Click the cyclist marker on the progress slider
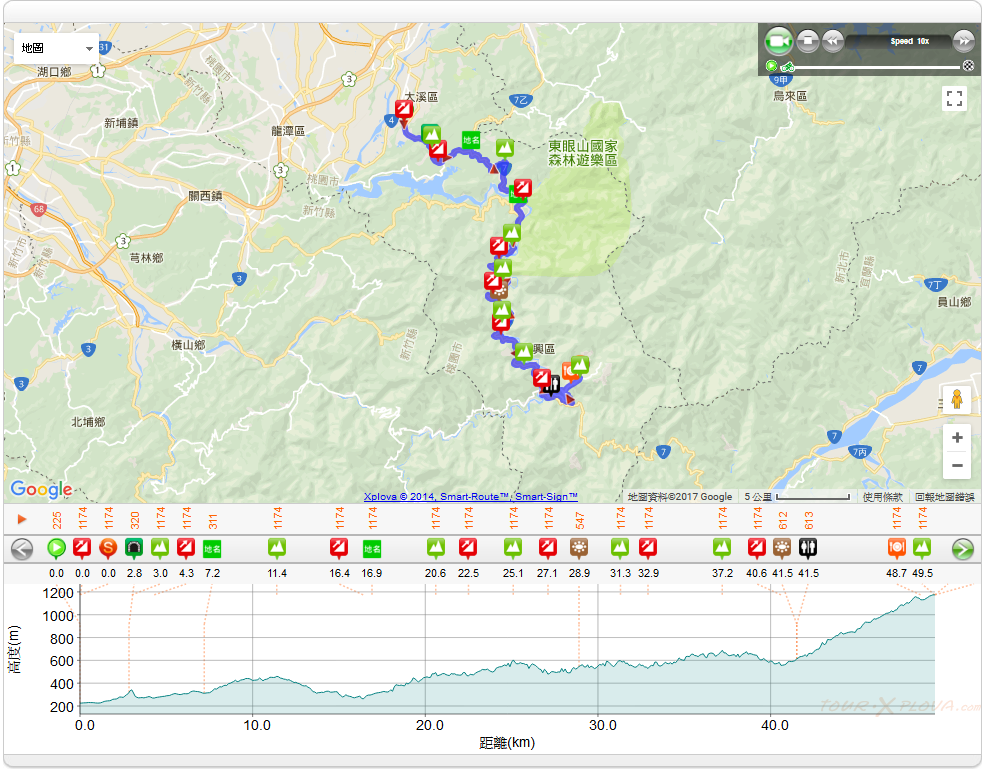Image resolution: width=986 pixels, height=783 pixels. [788, 67]
